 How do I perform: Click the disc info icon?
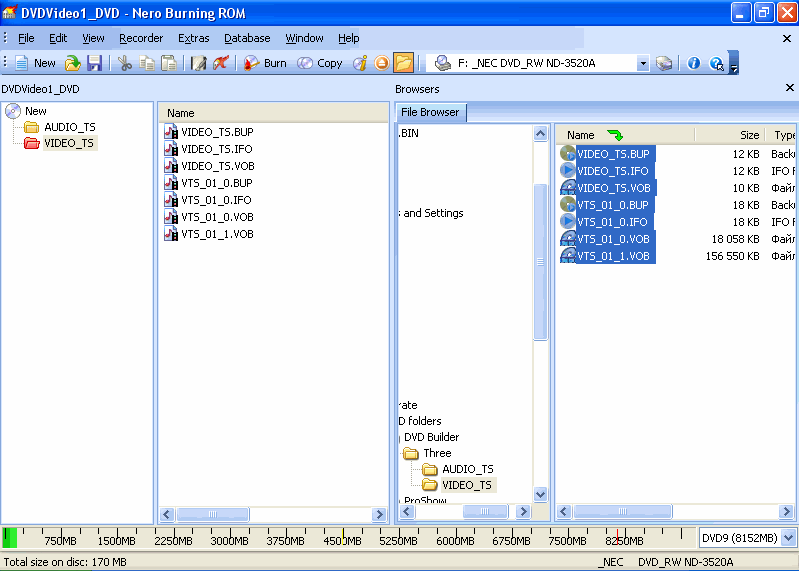[x=360, y=63]
